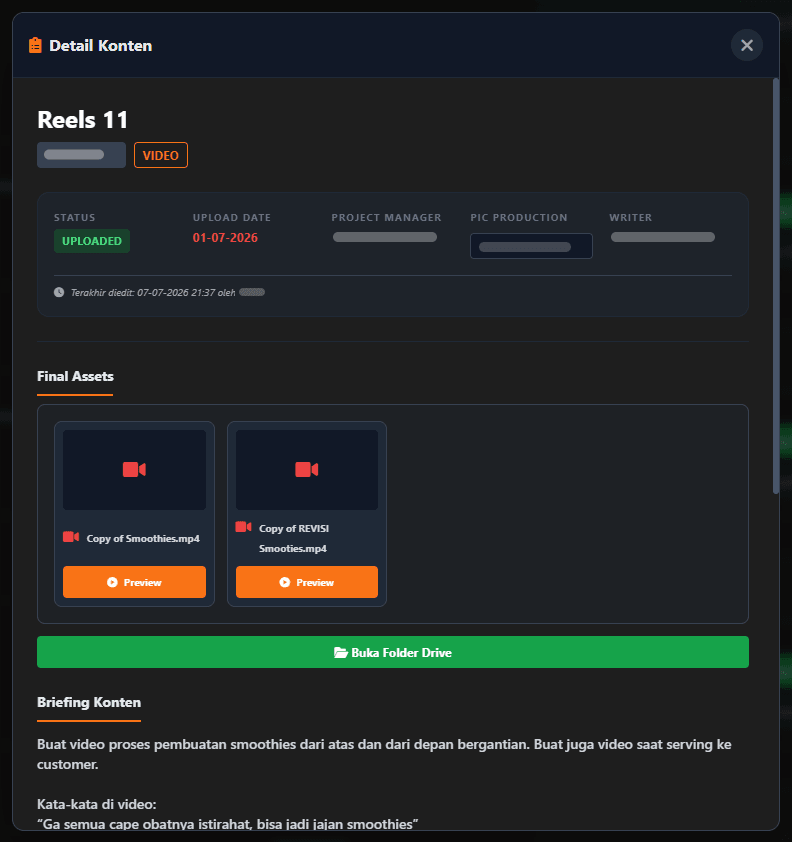792x842 pixels.
Task: Click the VIDEO tag badge
Action: pos(161,155)
